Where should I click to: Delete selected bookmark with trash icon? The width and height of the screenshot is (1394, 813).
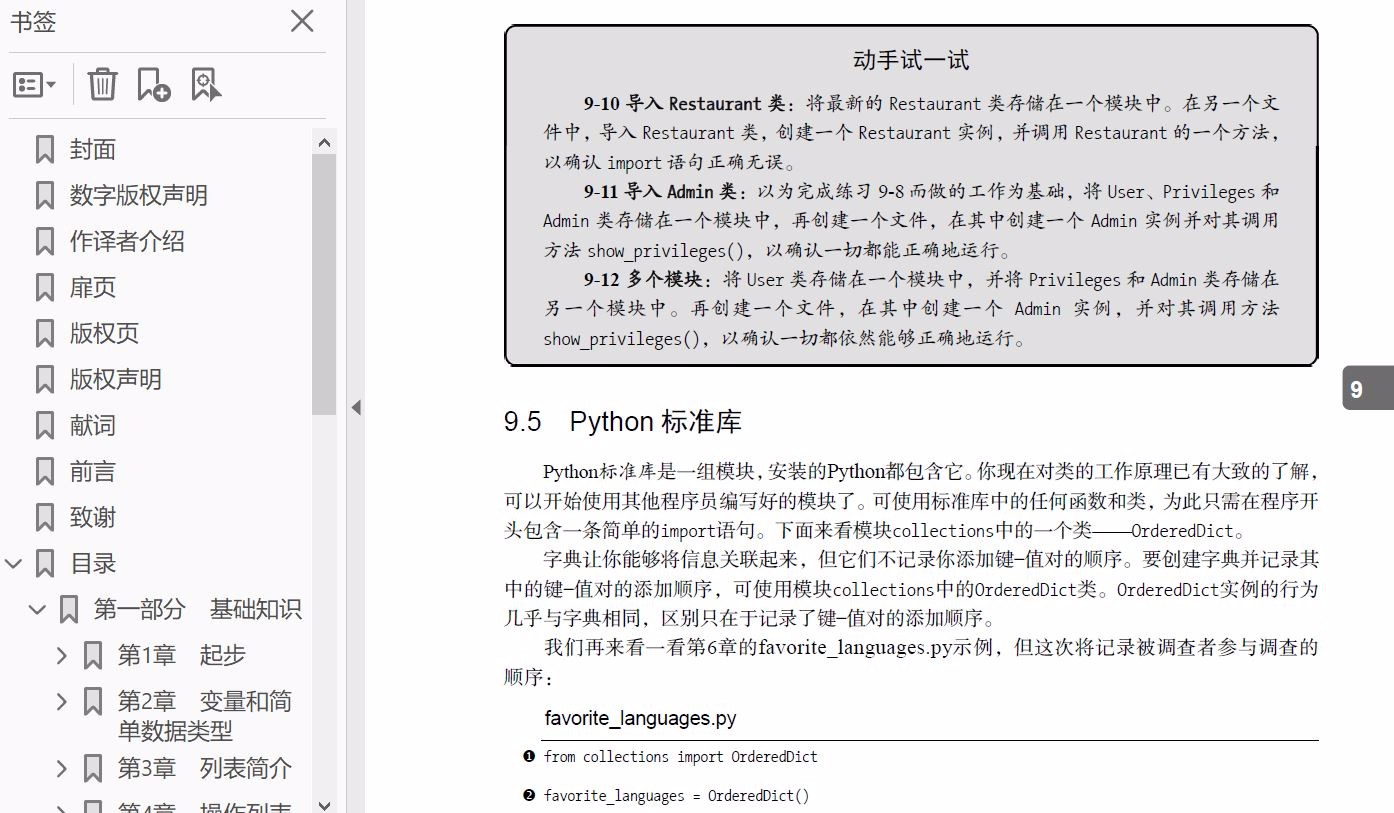(x=102, y=85)
